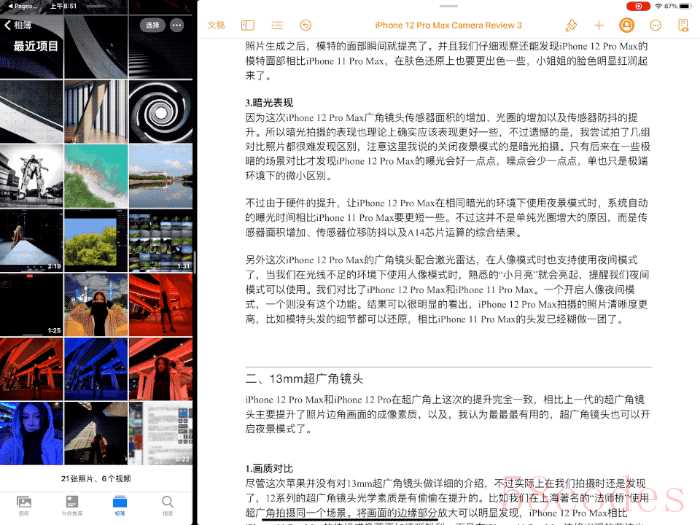Open the Photos ellipsis more button
Image resolution: width=700 pixels, height=525 pixels.
click(x=177, y=25)
